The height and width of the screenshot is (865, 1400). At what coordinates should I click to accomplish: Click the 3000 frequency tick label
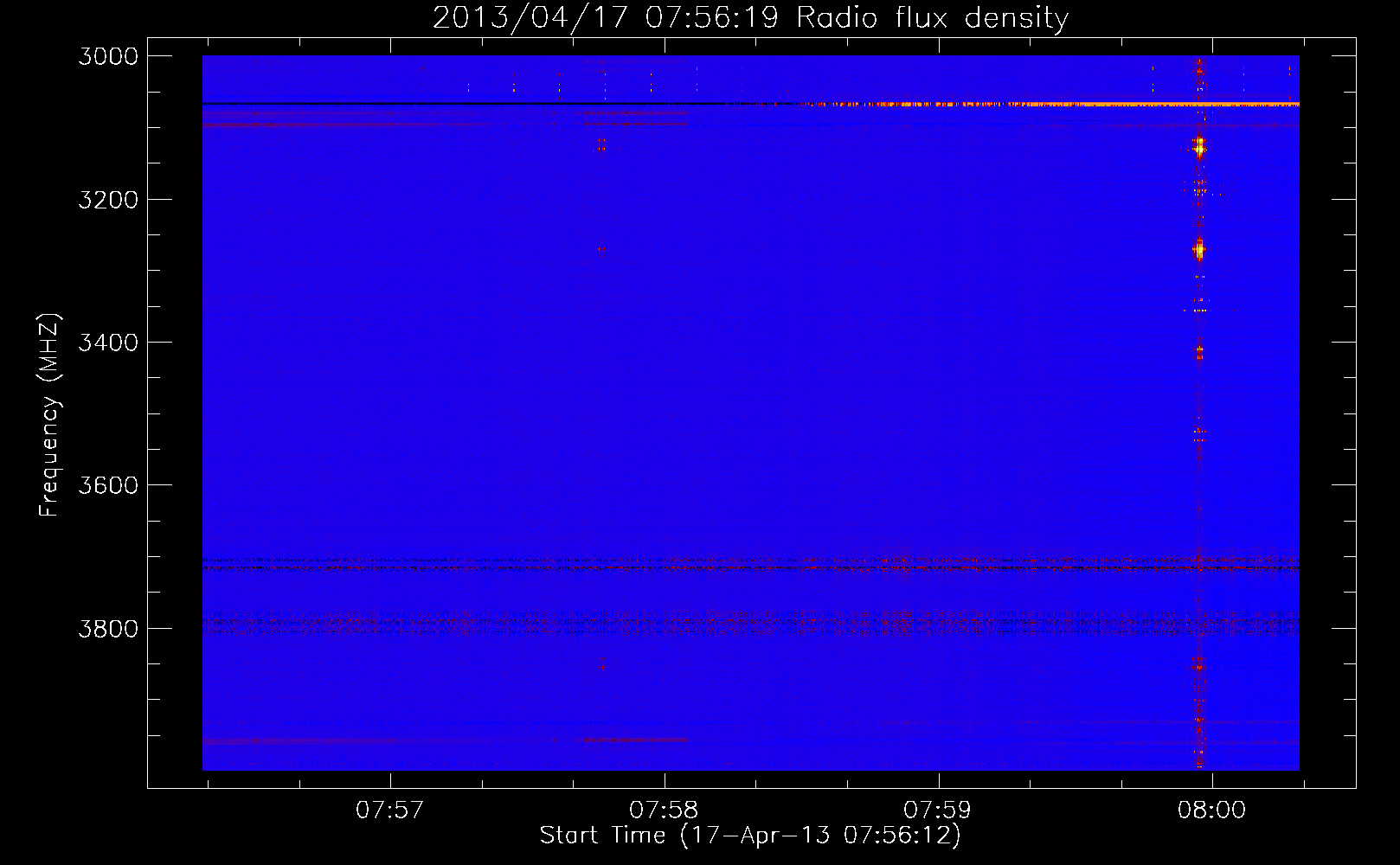point(108,56)
